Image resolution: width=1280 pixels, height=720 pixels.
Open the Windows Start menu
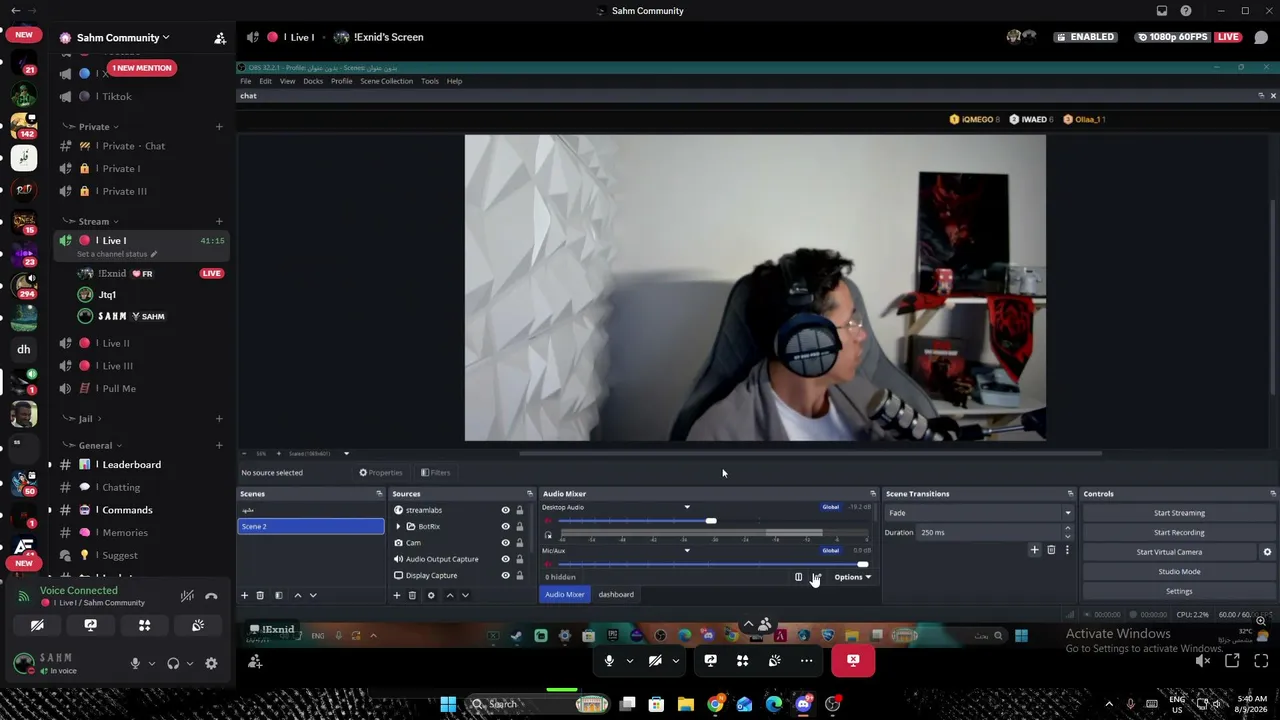(448, 704)
